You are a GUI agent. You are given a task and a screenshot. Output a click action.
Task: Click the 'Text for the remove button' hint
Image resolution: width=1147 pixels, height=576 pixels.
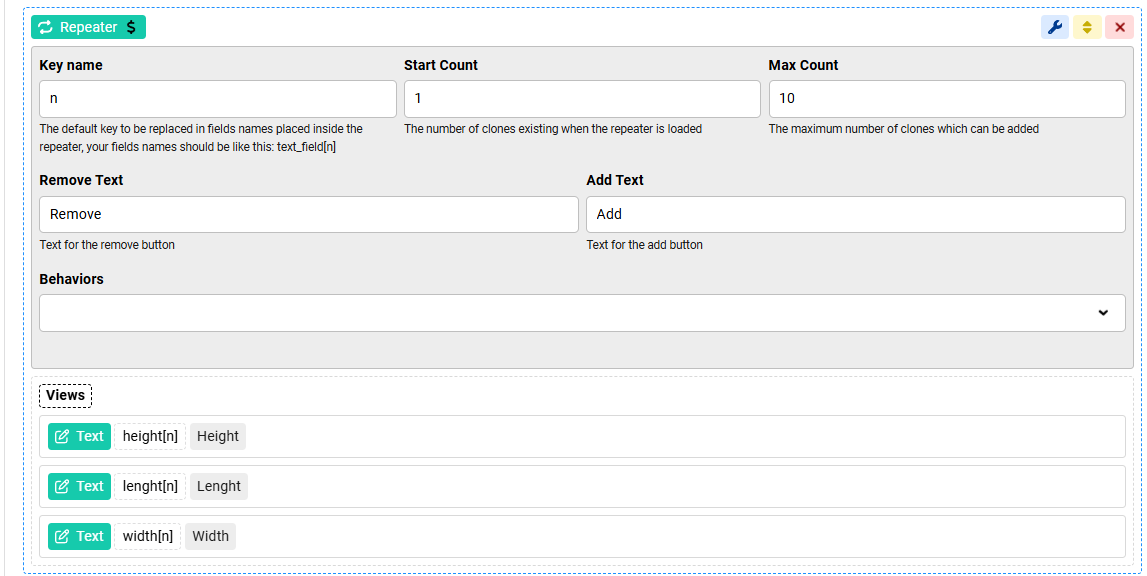click(108, 244)
